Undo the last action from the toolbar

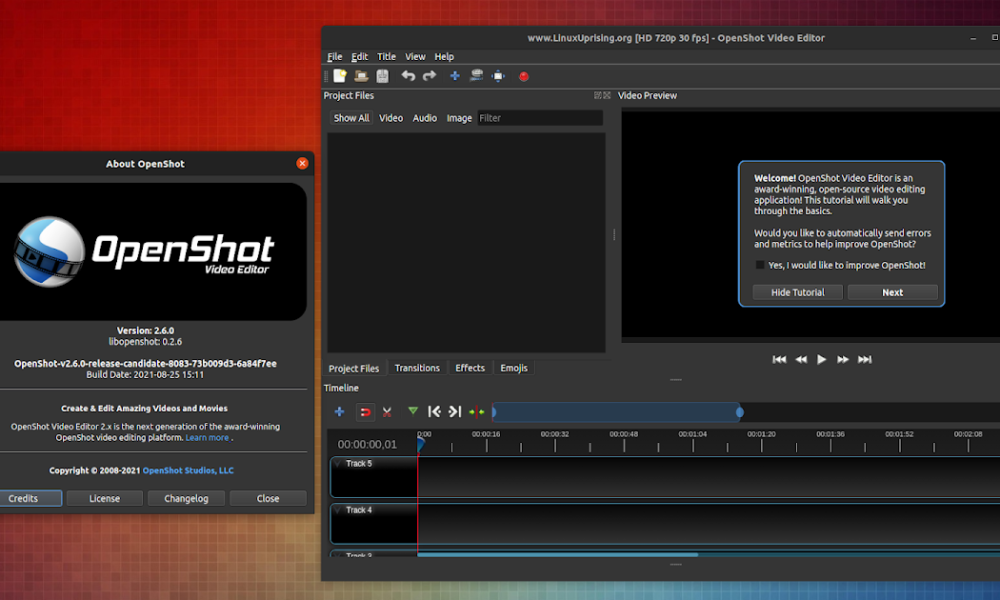click(x=408, y=76)
